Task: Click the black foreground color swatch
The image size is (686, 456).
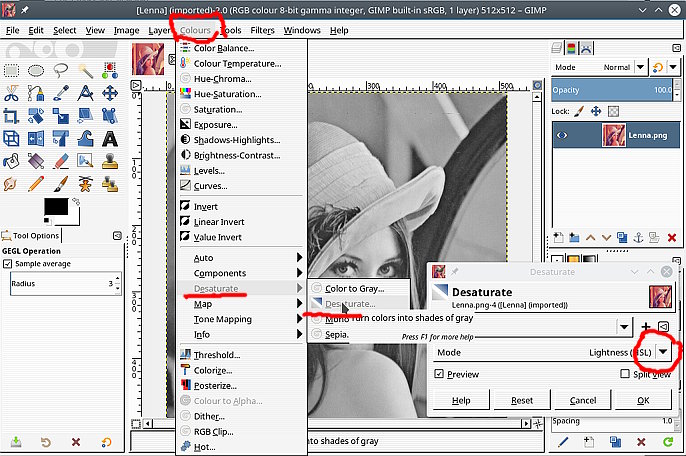Action: [x=56, y=207]
